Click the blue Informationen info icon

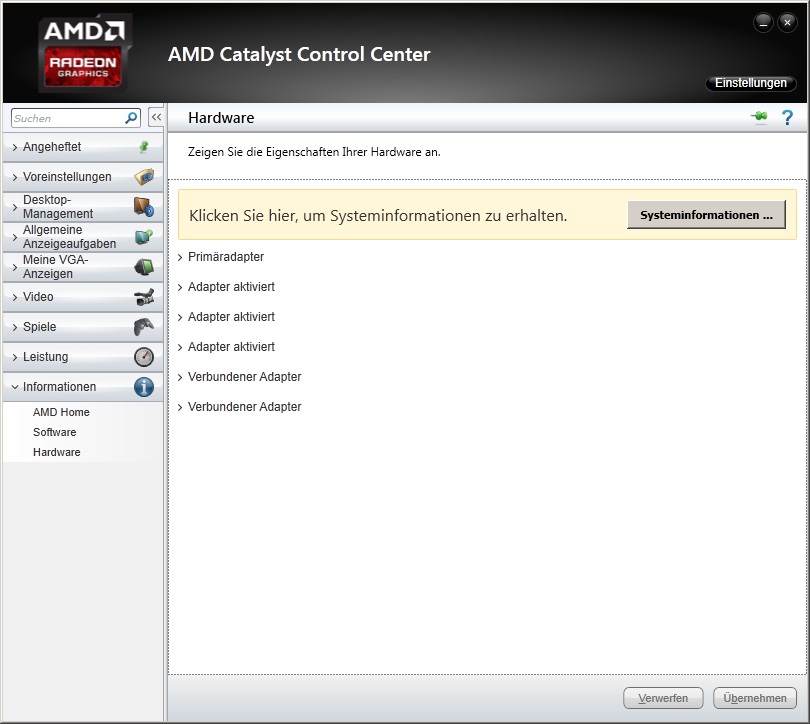click(x=144, y=387)
